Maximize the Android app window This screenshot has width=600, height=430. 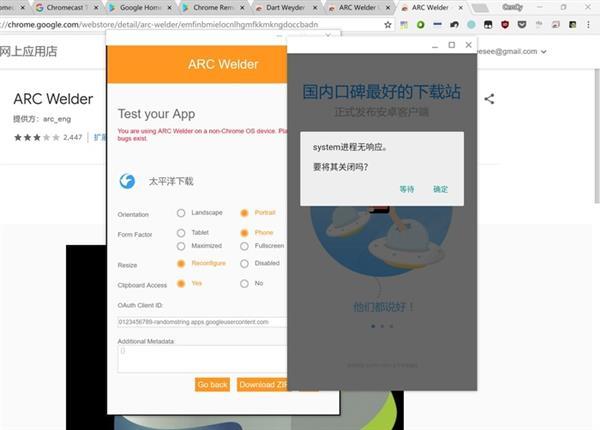pyautogui.click(x=452, y=45)
